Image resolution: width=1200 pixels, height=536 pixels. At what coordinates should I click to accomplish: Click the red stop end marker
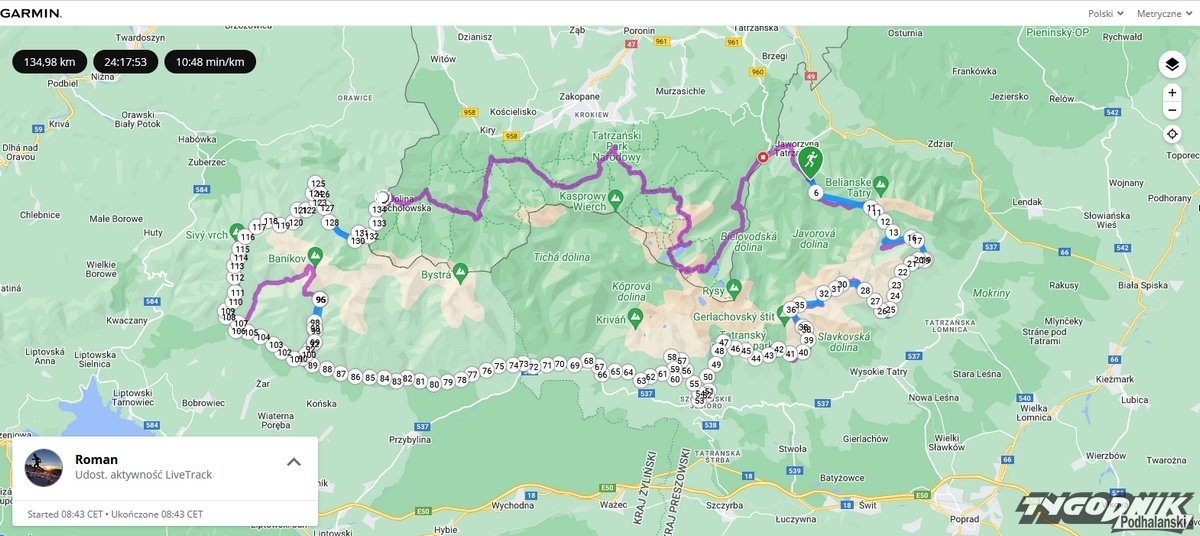coord(763,157)
